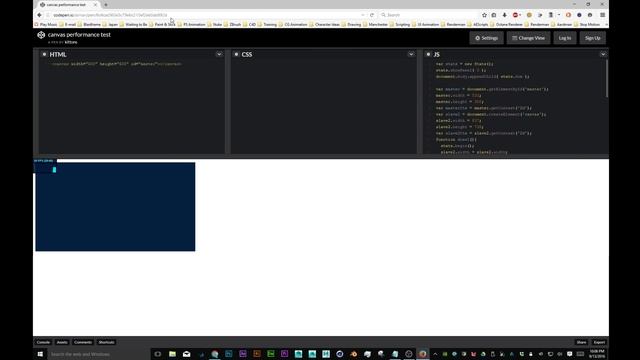Open the Comments footer tab
This screenshot has height=360, width=640.
pyautogui.click(x=83, y=342)
